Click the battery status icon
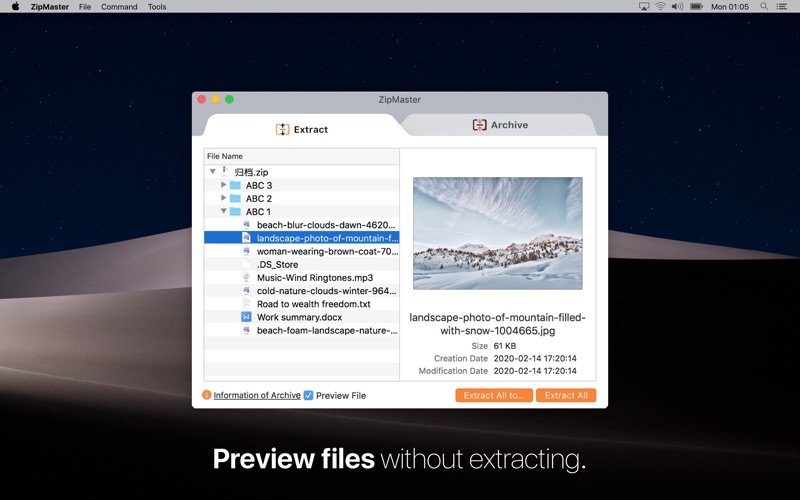Image resolution: width=800 pixels, height=500 pixels. point(696,7)
